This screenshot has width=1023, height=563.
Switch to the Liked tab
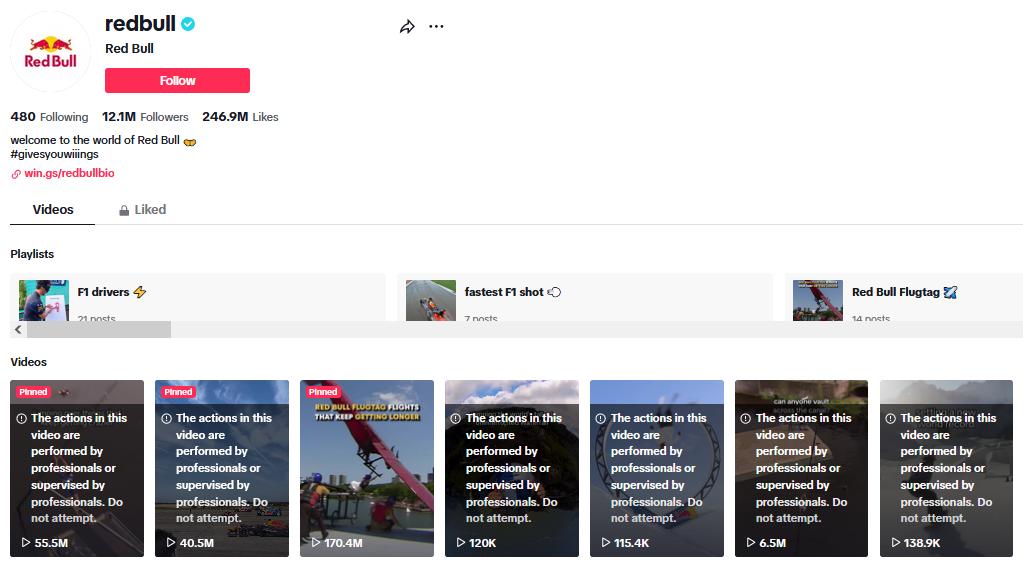click(142, 209)
